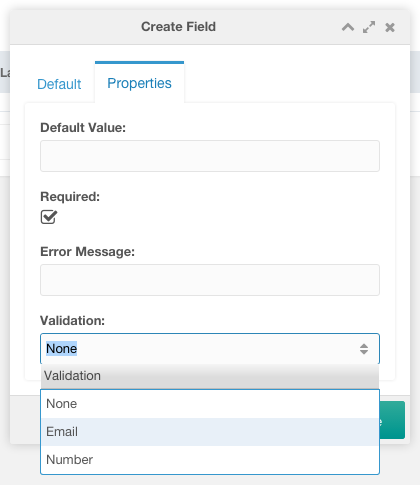Focus the Error Message text field
Image resolution: width=420 pixels, height=485 pixels.
[210, 280]
